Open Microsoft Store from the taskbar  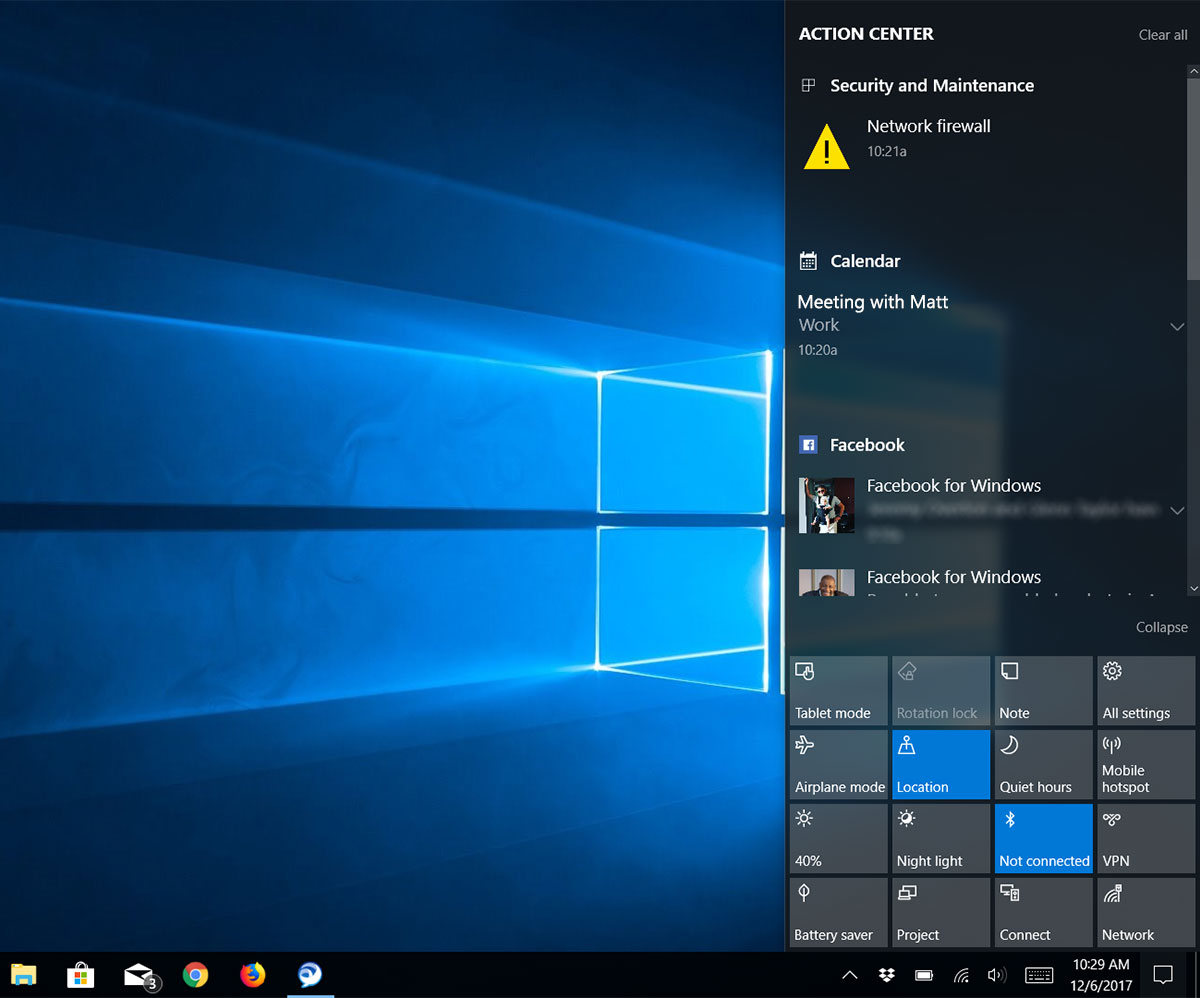pos(80,975)
